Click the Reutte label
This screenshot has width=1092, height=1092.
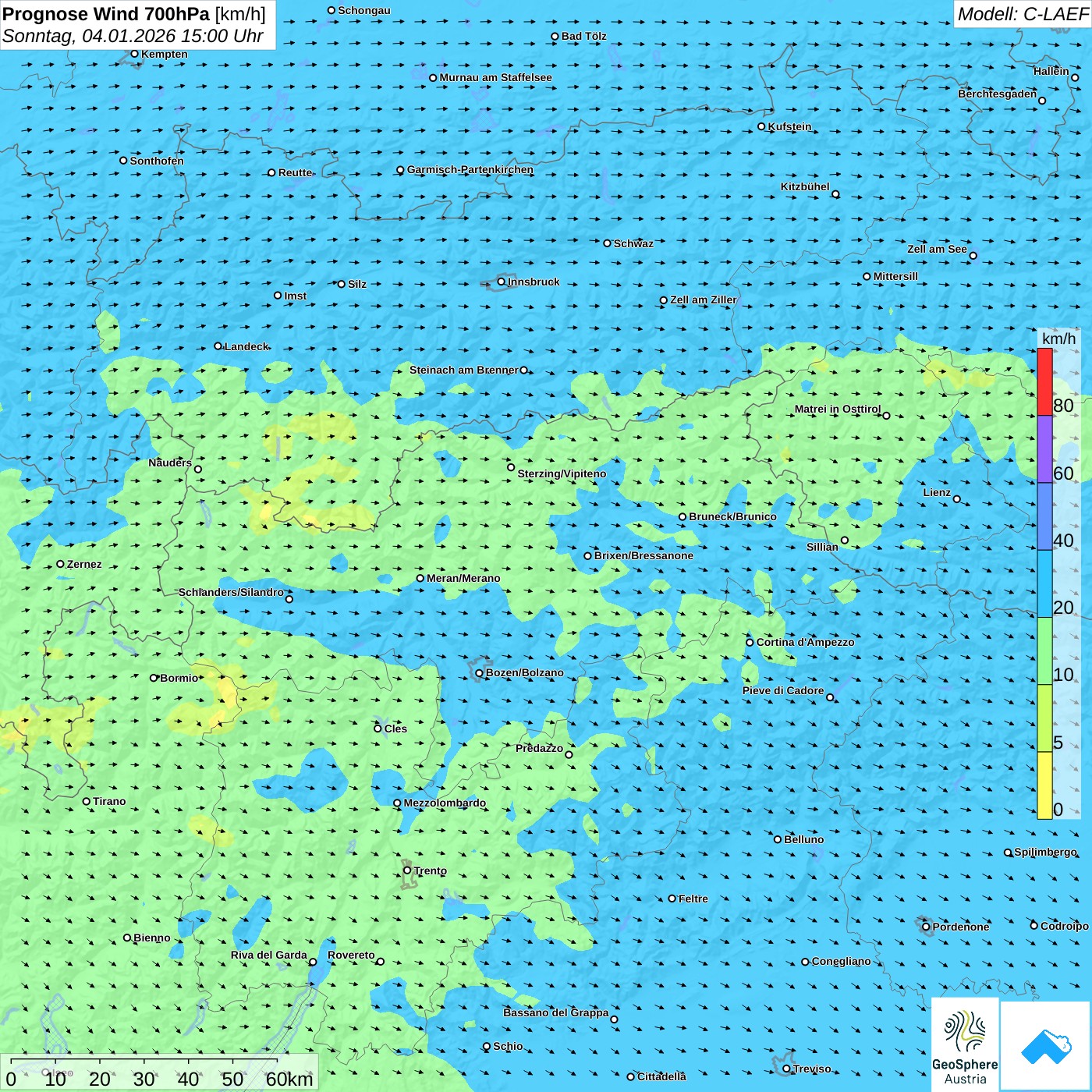295,172
